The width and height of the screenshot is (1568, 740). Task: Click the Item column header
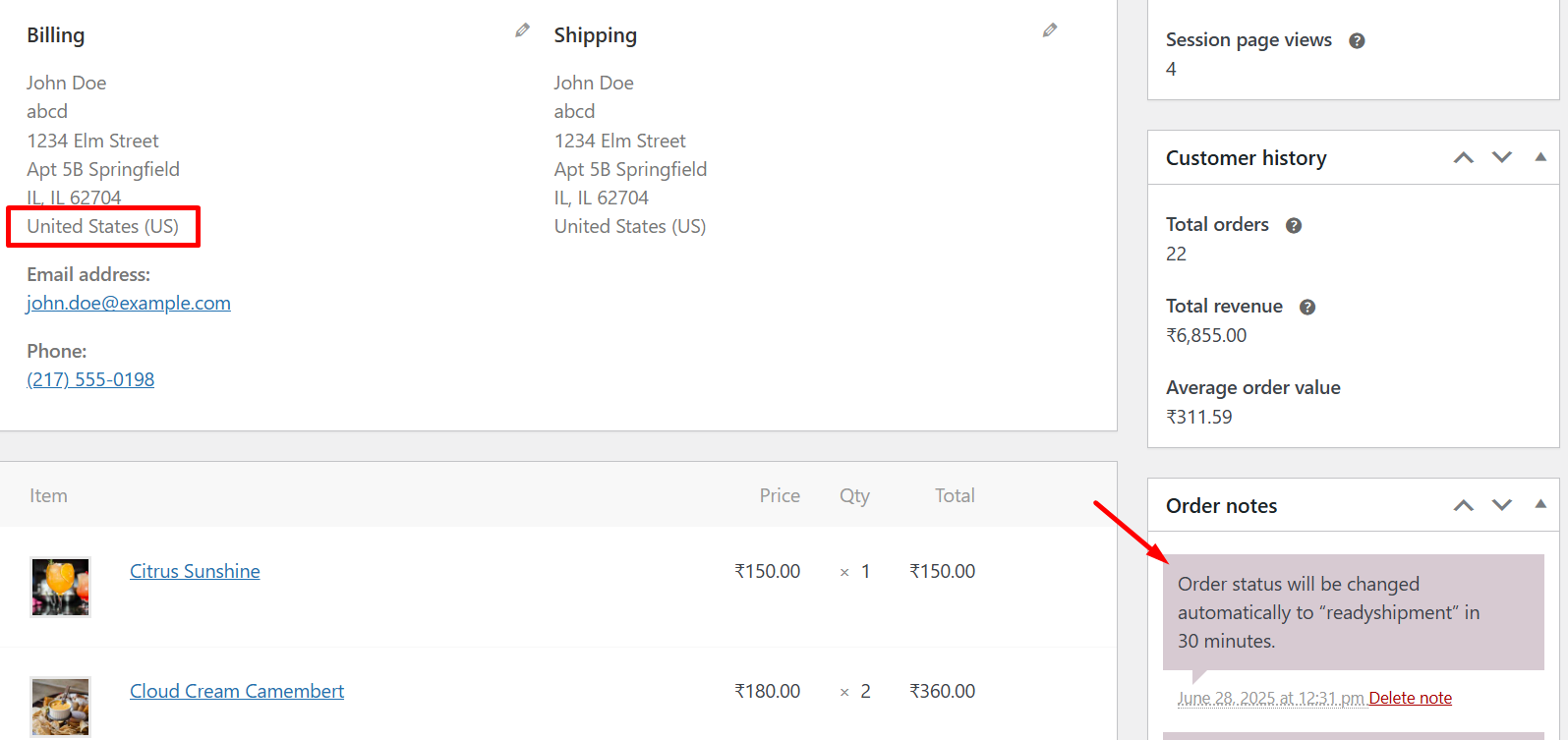click(48, 495)
